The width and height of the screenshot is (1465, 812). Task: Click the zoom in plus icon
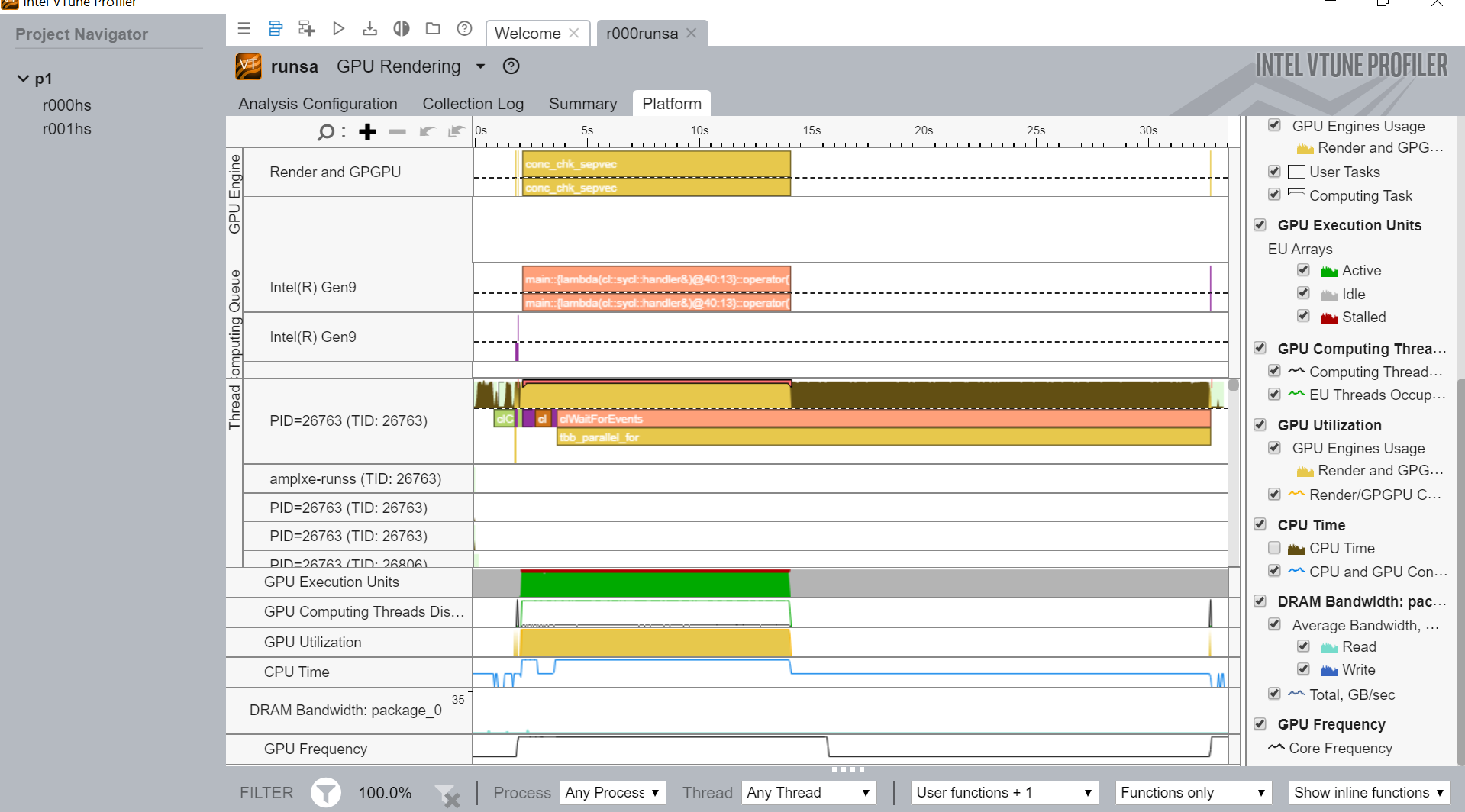(367, 132)
